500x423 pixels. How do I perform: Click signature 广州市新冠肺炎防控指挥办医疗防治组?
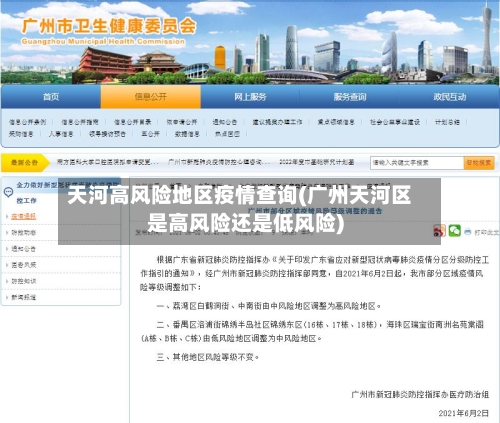tap(420, 395)
